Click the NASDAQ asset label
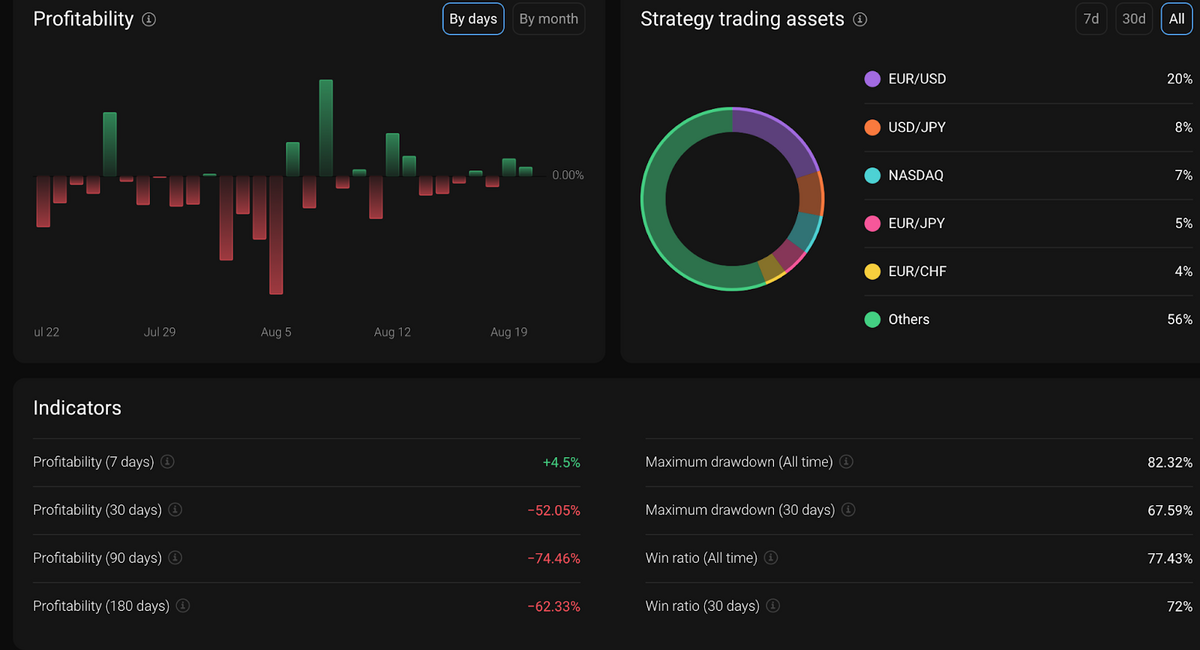Image resolution: width=1200 pixels, height=650 pixels. [916, 175]
